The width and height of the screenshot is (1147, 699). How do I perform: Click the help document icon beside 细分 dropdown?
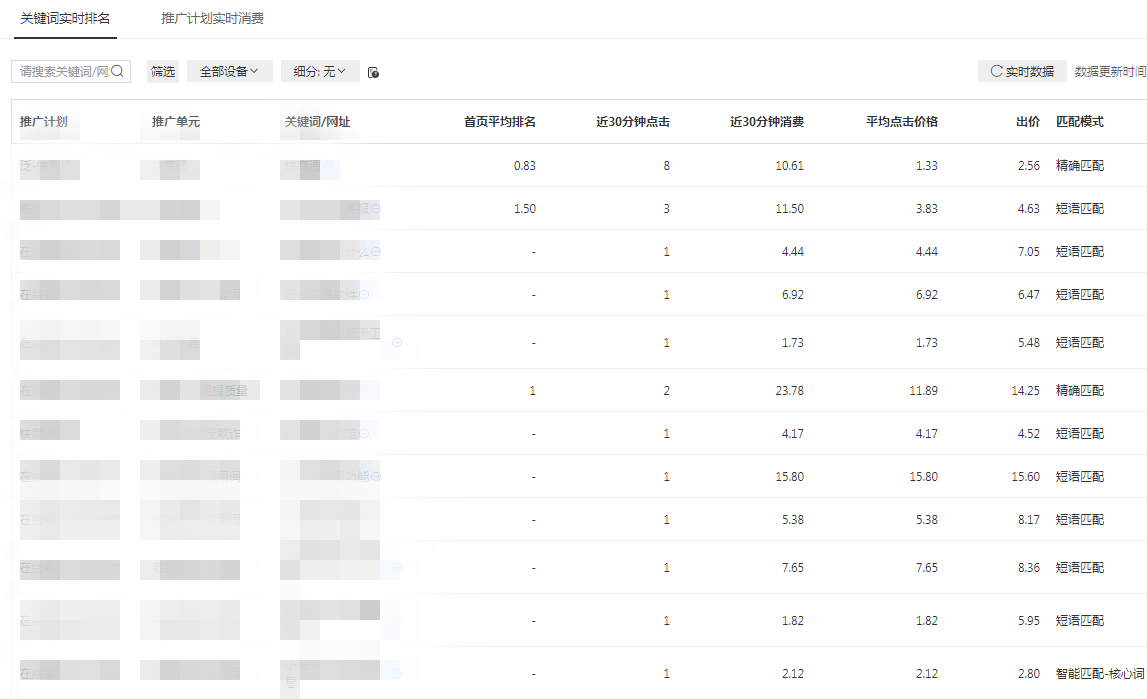pyautogui.click(x=373, y=72)
